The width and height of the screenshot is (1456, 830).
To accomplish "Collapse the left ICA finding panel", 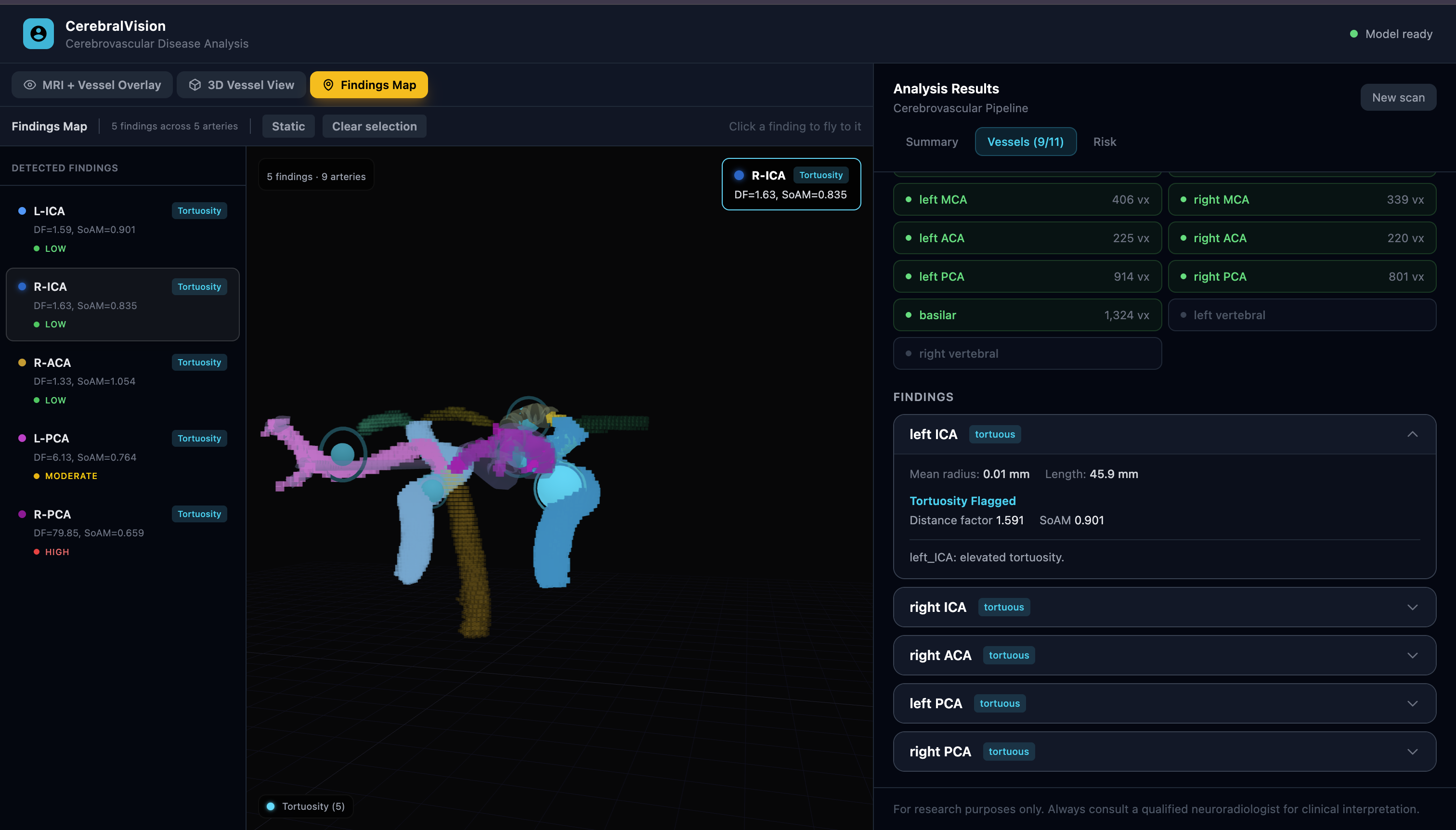I will tap(1412, 434).
